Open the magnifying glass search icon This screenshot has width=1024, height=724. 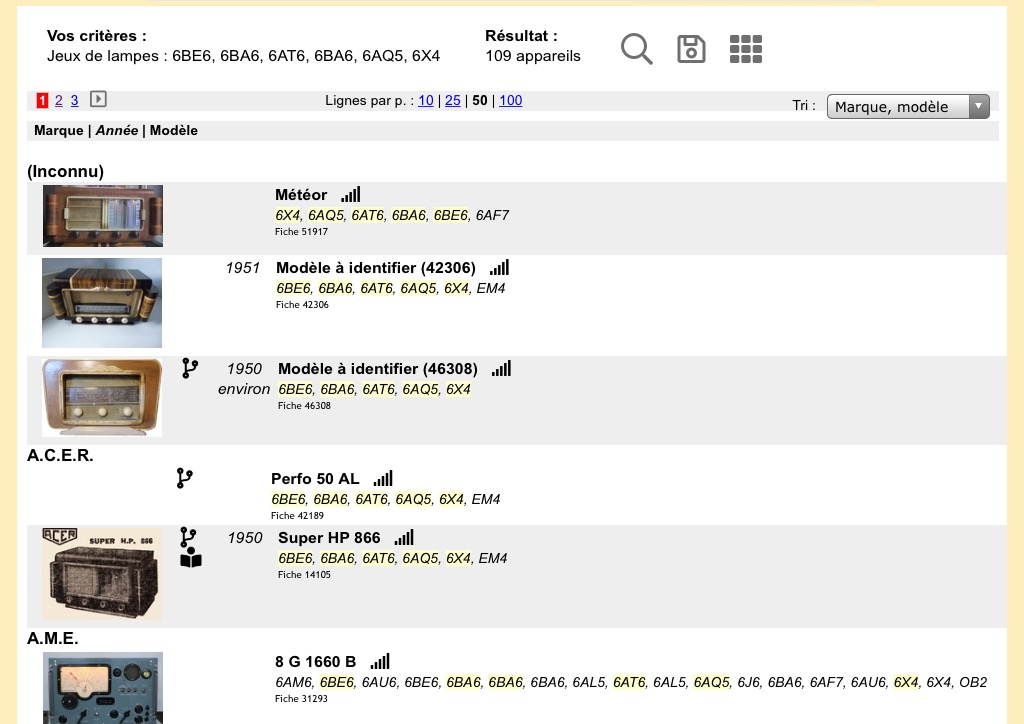click(x=636, y=49)
